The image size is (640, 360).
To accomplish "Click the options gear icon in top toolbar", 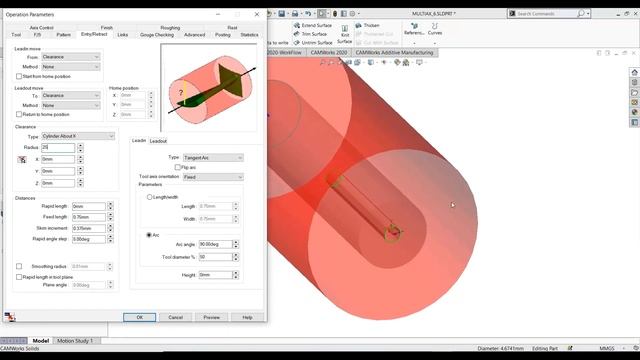I will click(x=353, y=13).
